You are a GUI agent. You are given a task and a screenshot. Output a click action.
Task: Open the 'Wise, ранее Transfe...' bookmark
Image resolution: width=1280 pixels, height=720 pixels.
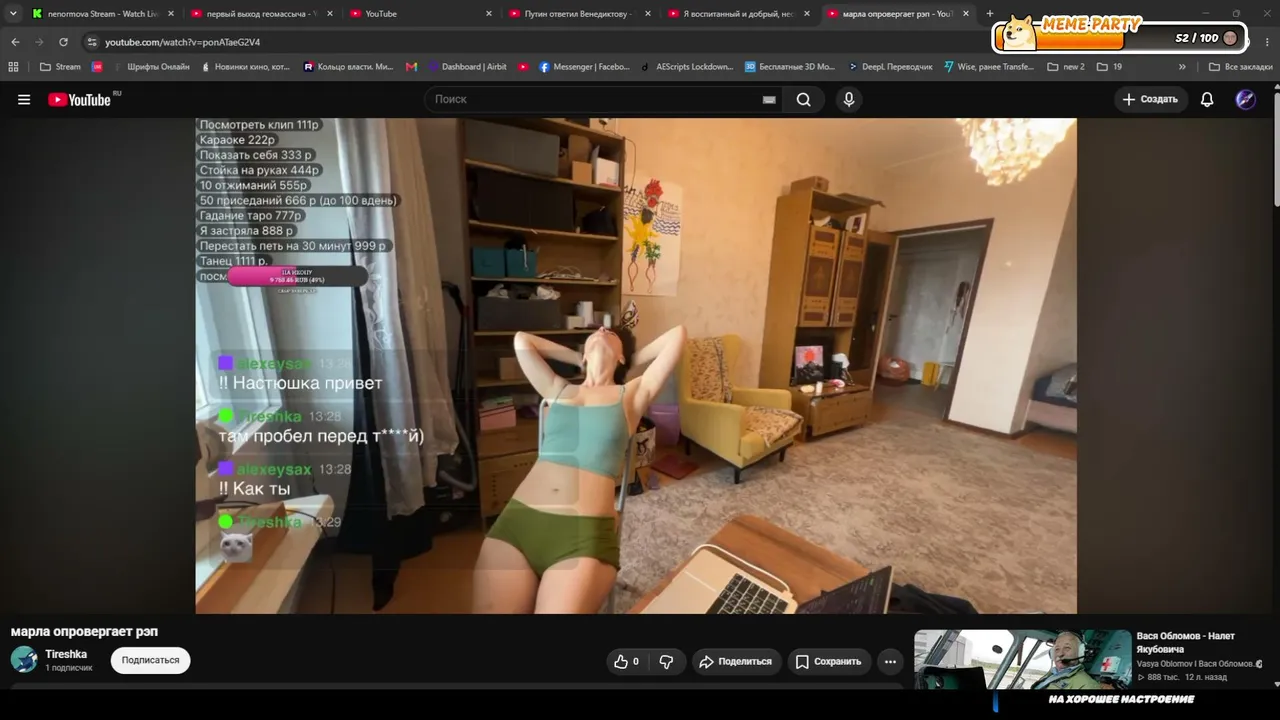tap(988, 67)
